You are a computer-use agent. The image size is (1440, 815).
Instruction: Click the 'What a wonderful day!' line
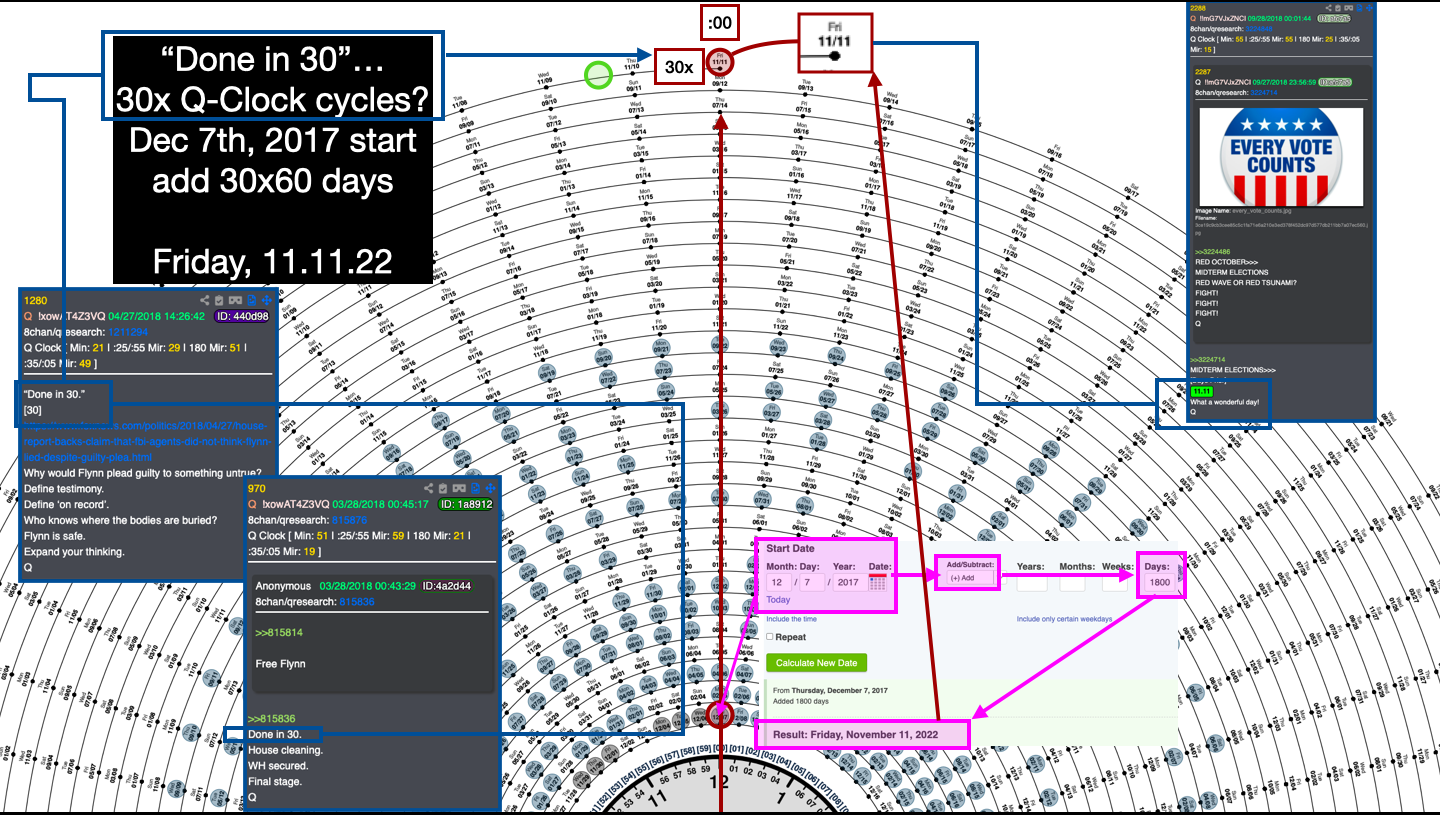coord(1224,402)
